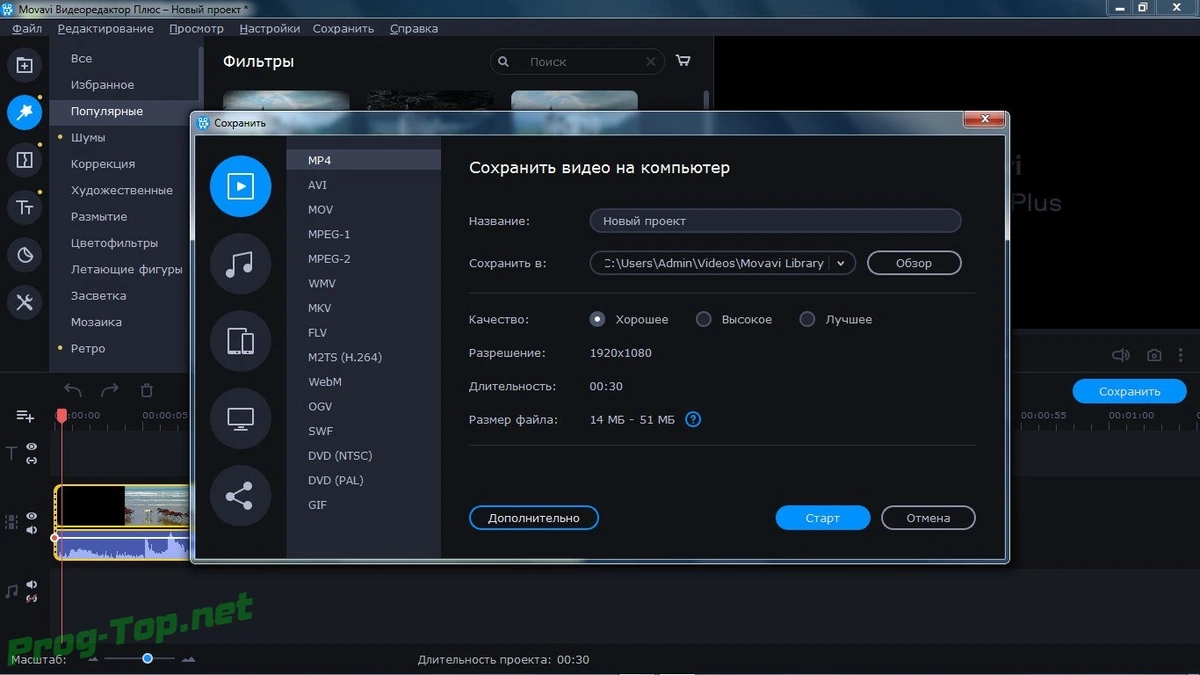Toggle the music track link icon
Screen dimensions: 1200x675
(x=32, y=598)
